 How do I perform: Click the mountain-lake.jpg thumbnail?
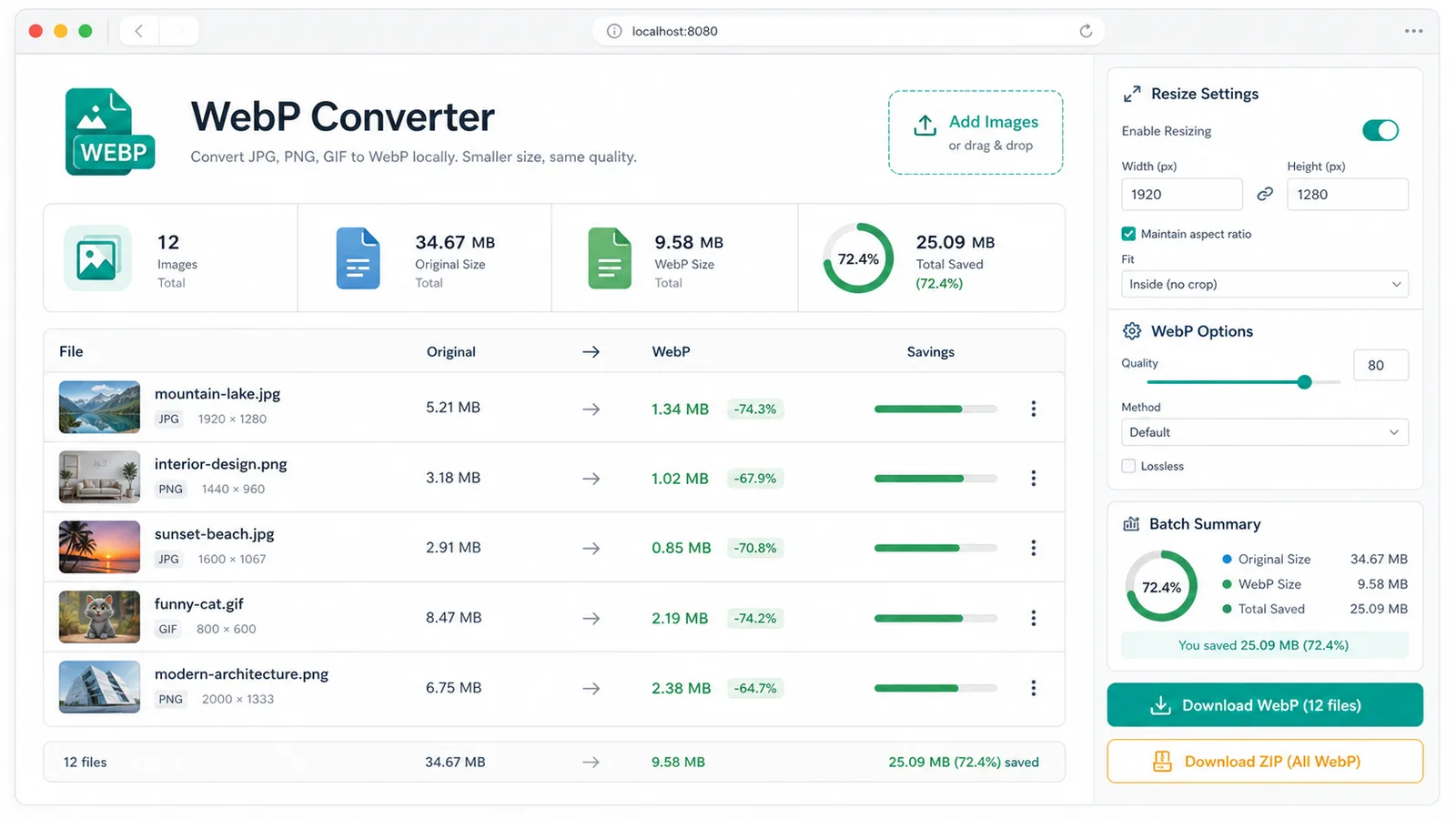99,407
